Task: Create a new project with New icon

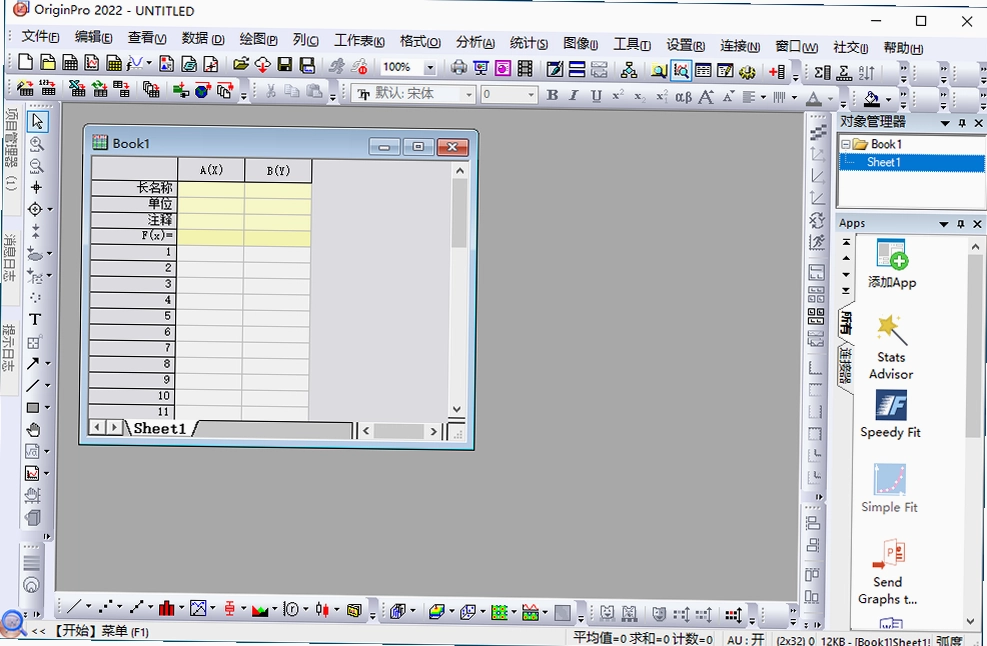Action: click(25, 62)
